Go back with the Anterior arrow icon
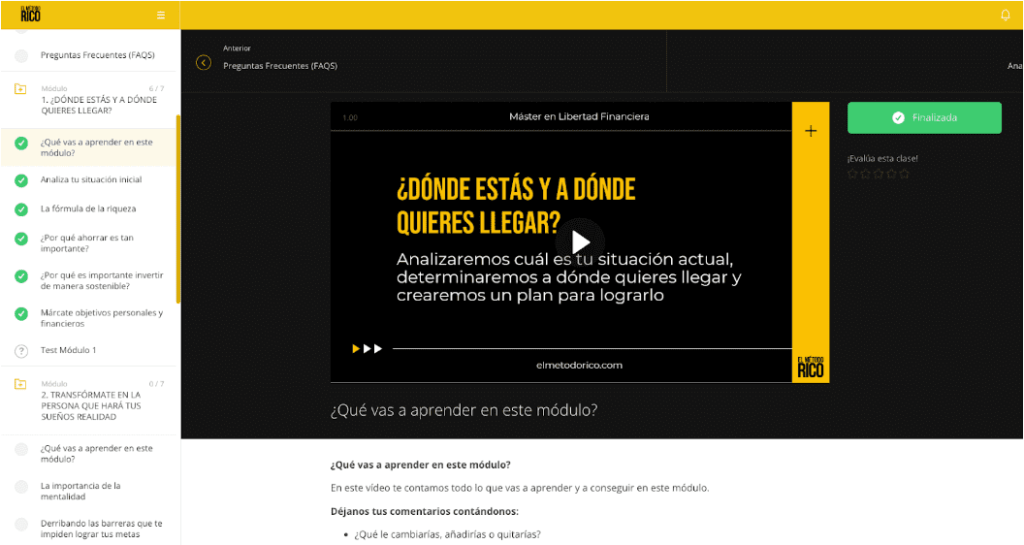 pos(204,63)
